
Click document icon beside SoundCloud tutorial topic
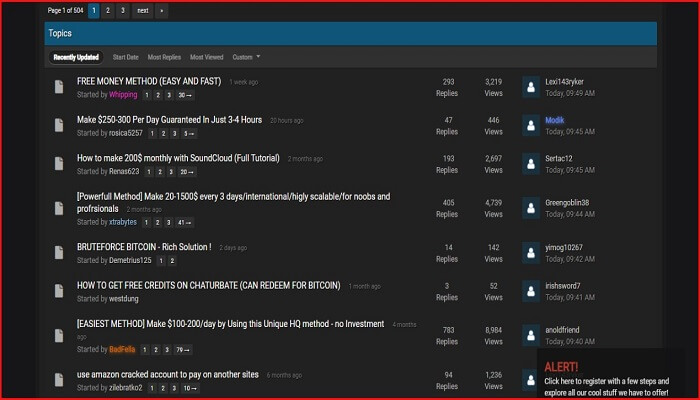pyautogui.click(x=59, y=164)
